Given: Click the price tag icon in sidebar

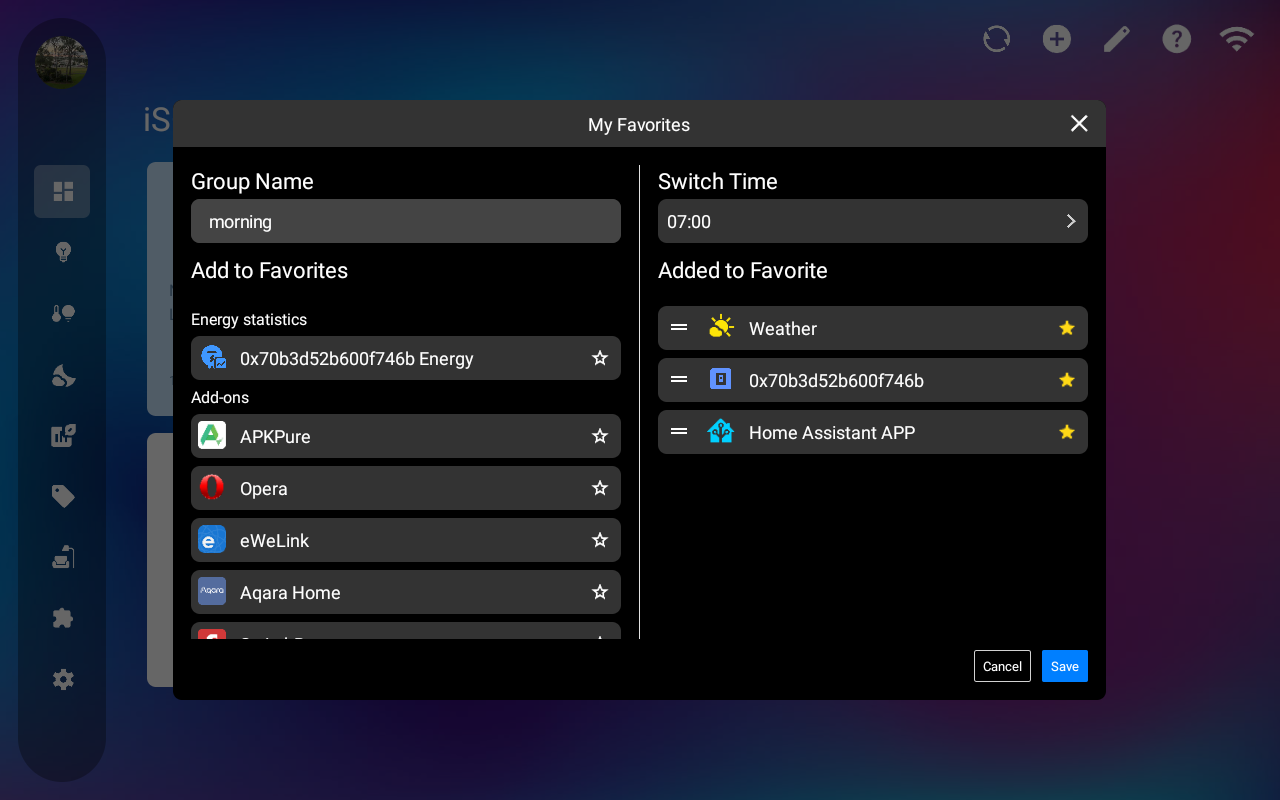Looking at the screenshot, I should 63,496.
